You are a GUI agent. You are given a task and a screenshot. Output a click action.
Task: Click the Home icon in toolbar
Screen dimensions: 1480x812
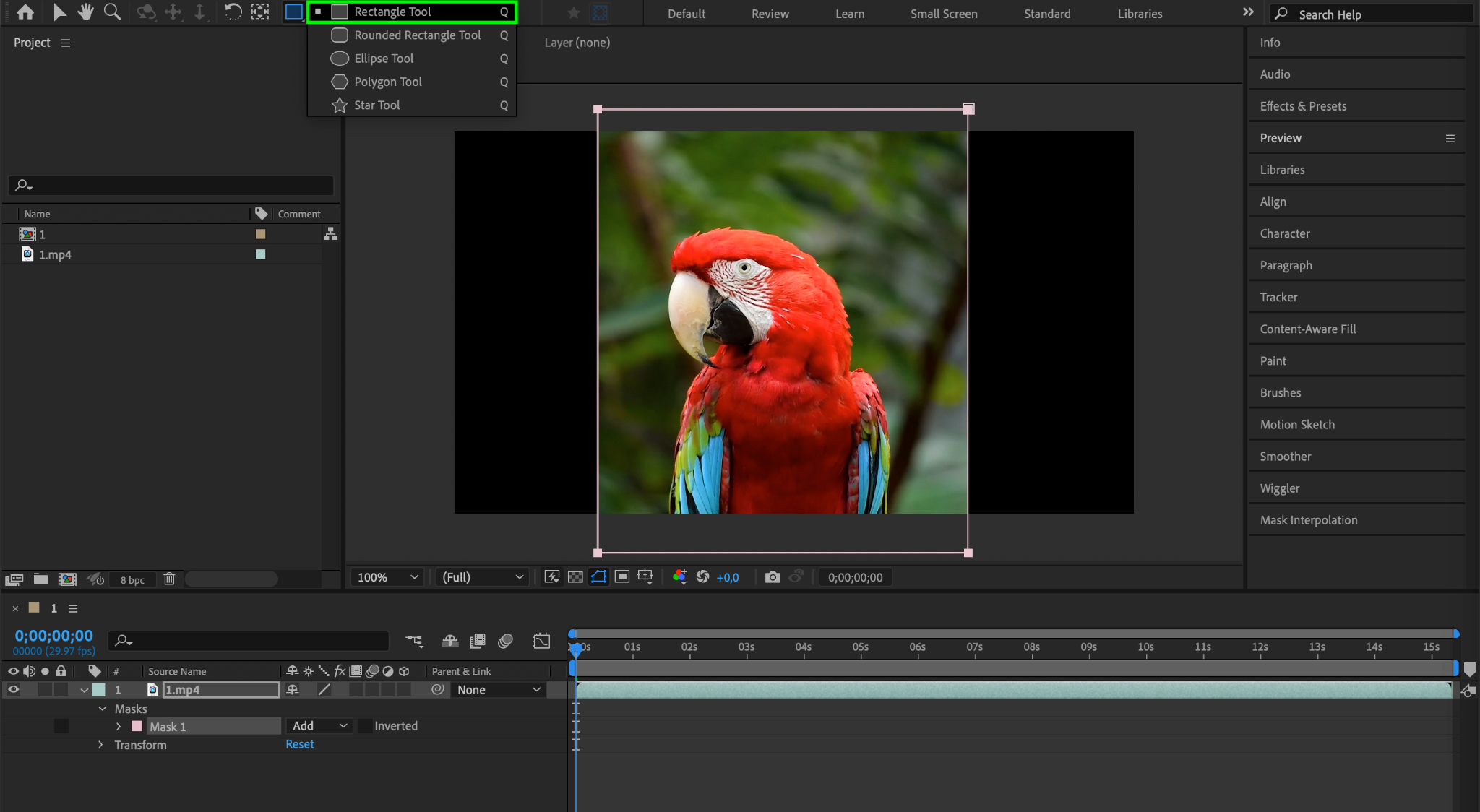click(x=25, y=12)
